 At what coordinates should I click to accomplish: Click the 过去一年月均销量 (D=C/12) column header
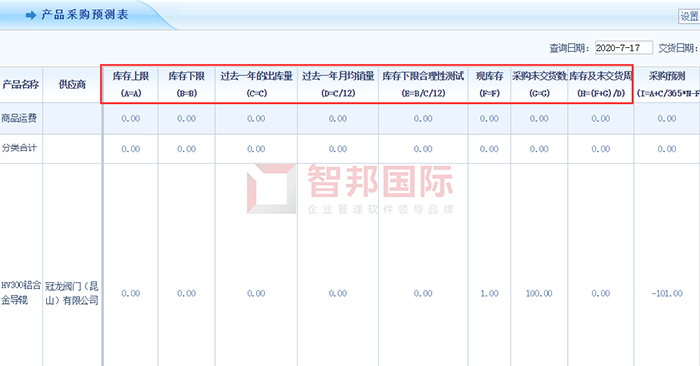(338, 84)
